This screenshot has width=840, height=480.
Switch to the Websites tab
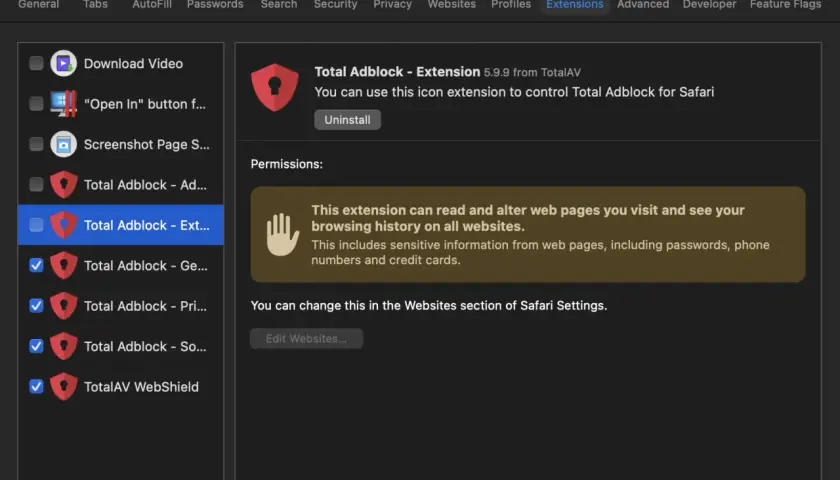(x=452, y=5)
